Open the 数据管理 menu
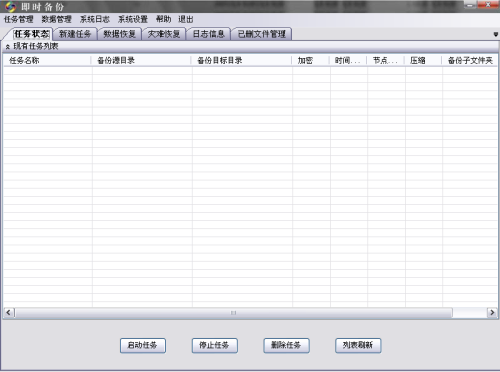The height and width of the screenshot is (372, 500). point(57,19)
